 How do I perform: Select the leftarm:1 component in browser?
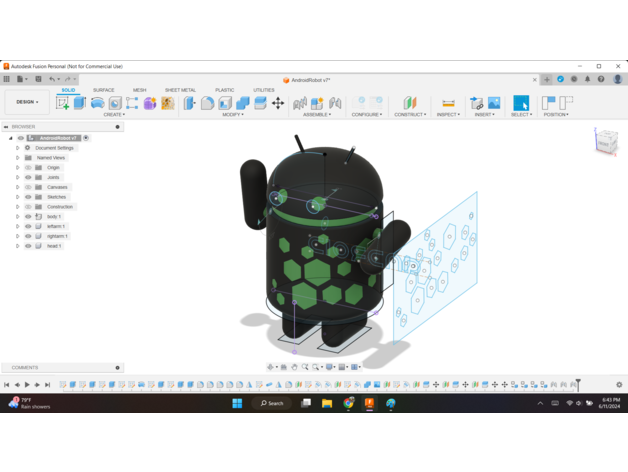tap(56, 226)
